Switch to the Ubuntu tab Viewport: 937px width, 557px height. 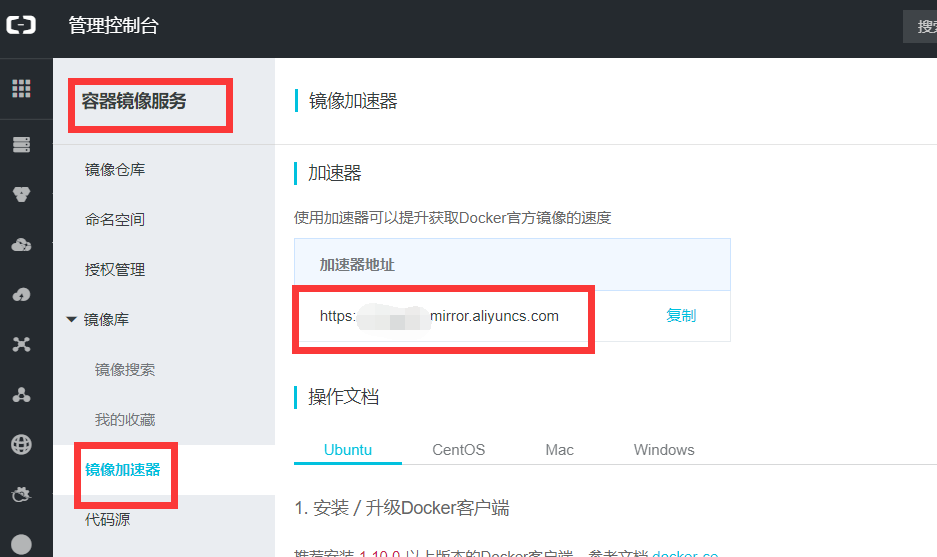348,449
